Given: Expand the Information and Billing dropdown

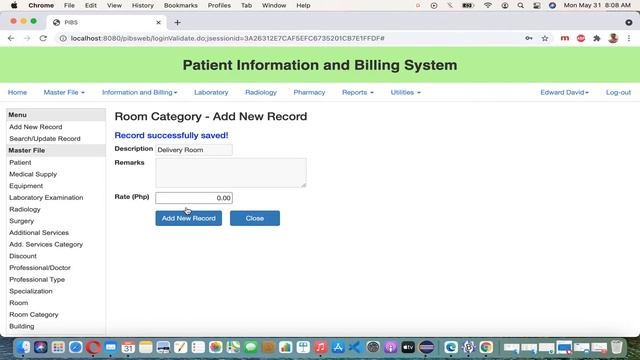Looking at the screenshot, I should [x=140, y=92].
